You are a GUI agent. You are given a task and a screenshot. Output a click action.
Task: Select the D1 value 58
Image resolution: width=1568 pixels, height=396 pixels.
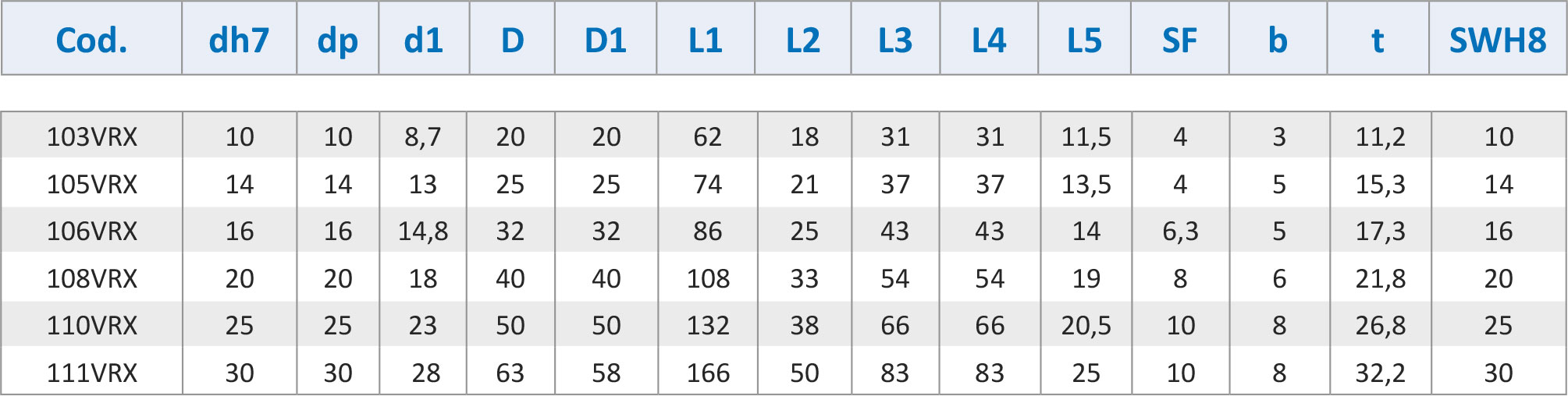(606, 373)
